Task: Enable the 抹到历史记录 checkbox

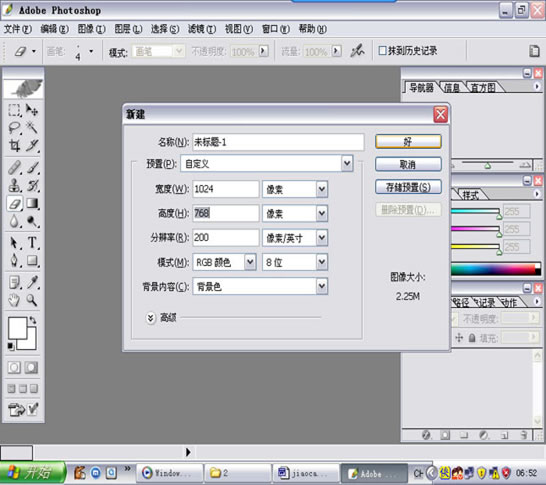Action: (x=382, y=51)
